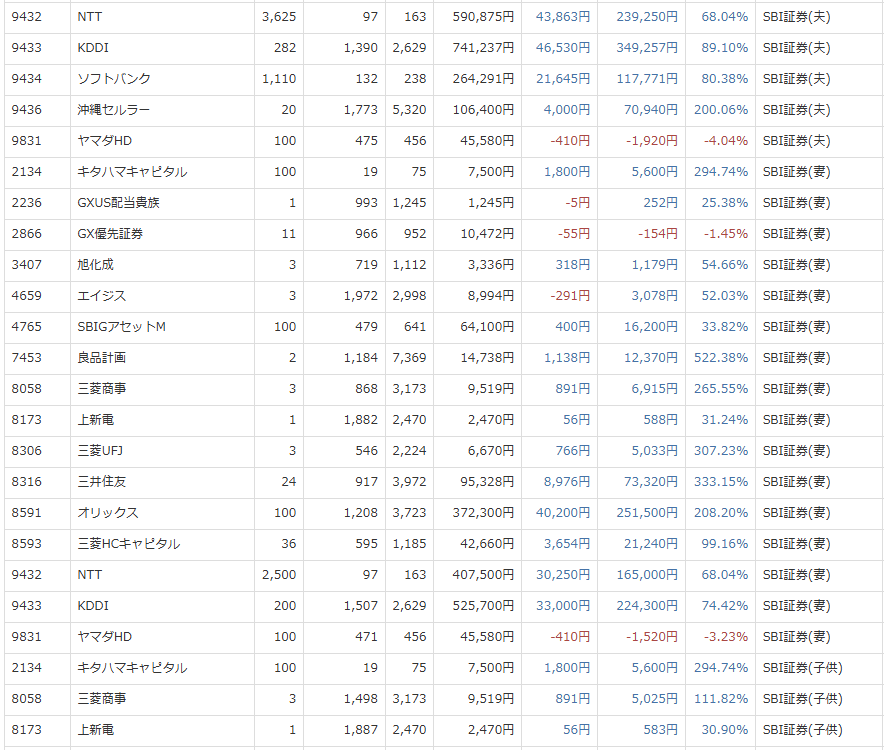The width and height of the screenshot is (884, 750).
Task: Click the 525,700円 KDDI valuation cell
Action: pos(483,606)
